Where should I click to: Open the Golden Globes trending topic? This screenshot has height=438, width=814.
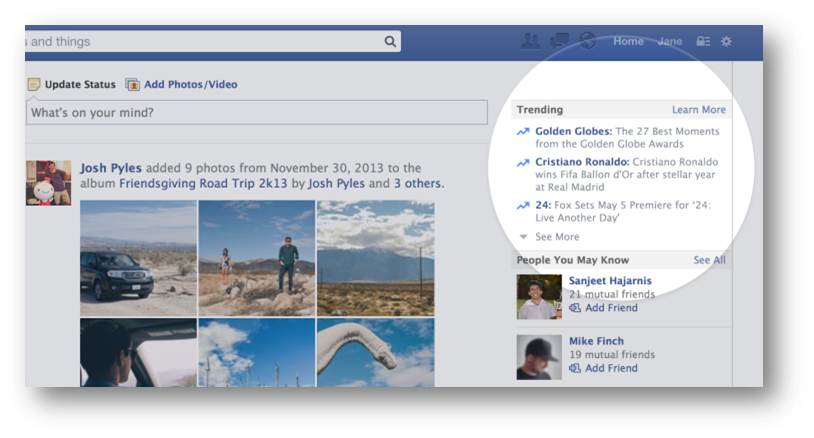[574, 131]
